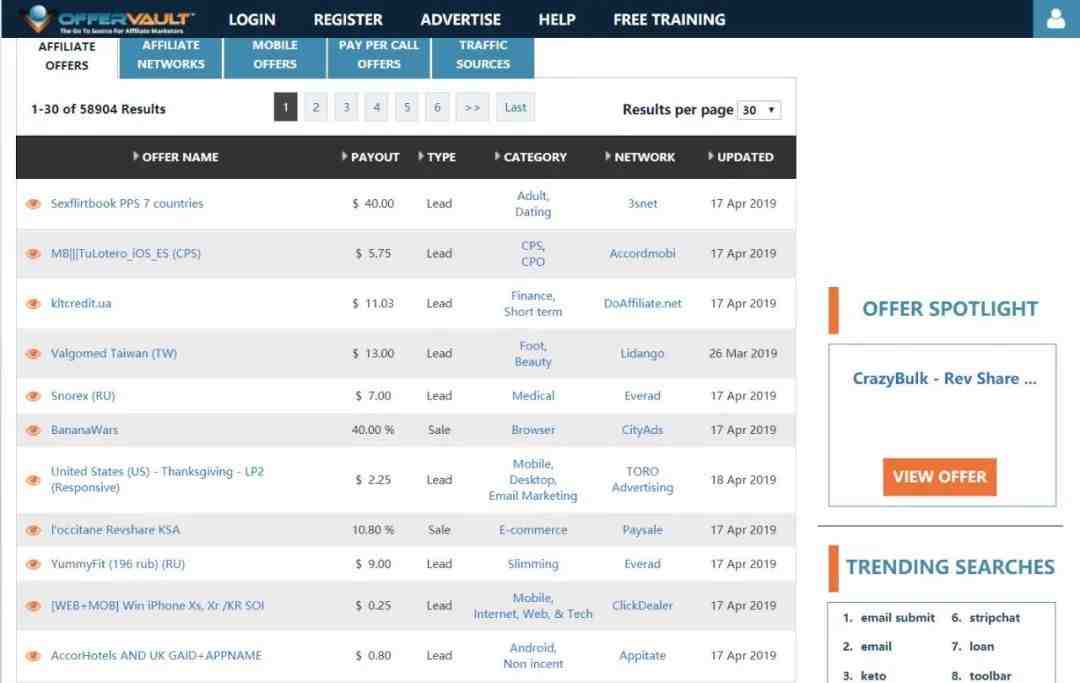Click eye icon beside l'occitane Revshare KSA
The height and width of the screenshot is (683, 1080).
pos(33,530)
